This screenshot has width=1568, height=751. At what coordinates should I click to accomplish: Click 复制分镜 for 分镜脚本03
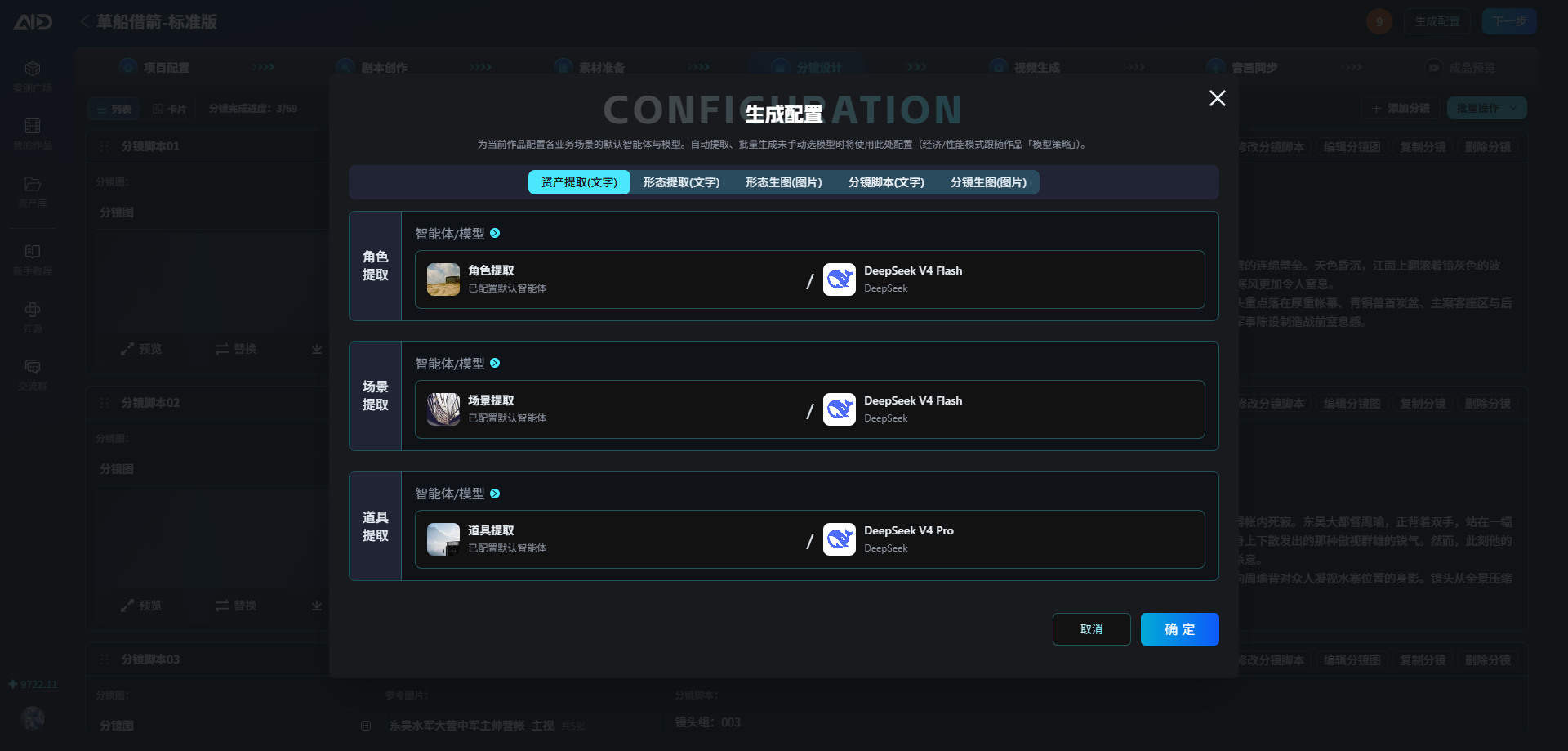(1423, 660)
